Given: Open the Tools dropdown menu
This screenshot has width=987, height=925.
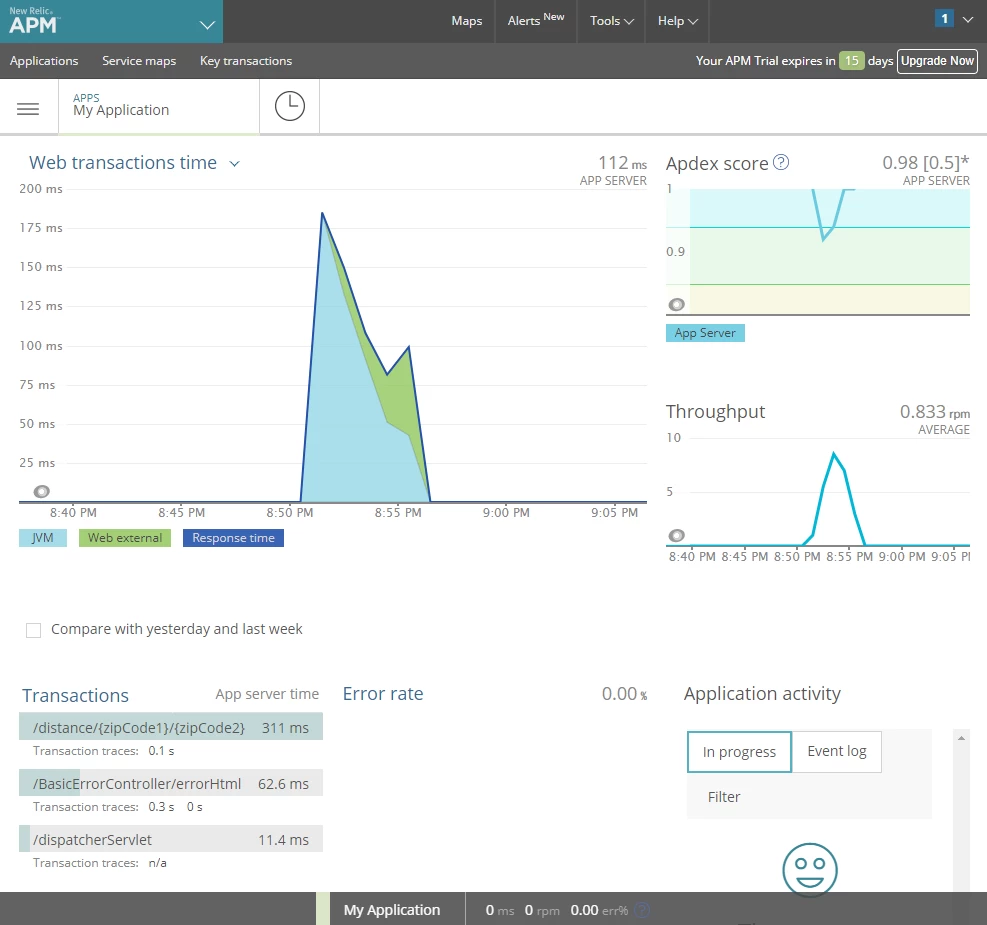Looking at the screenshot, I should 611,21.
